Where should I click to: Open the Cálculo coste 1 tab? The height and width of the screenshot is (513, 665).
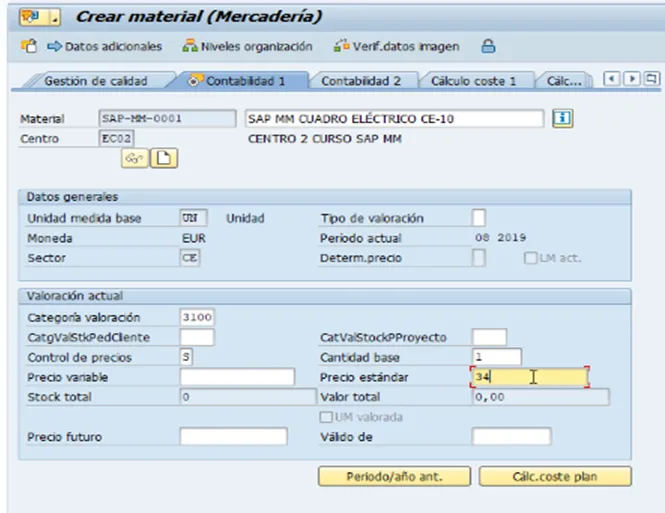pos(473,81)
